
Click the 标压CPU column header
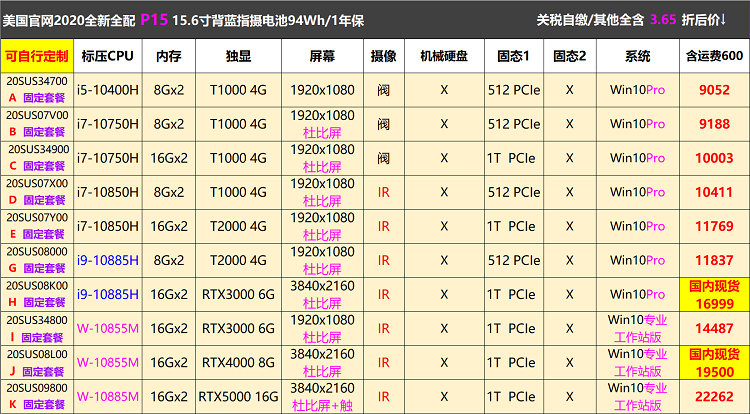coord(108,56)
